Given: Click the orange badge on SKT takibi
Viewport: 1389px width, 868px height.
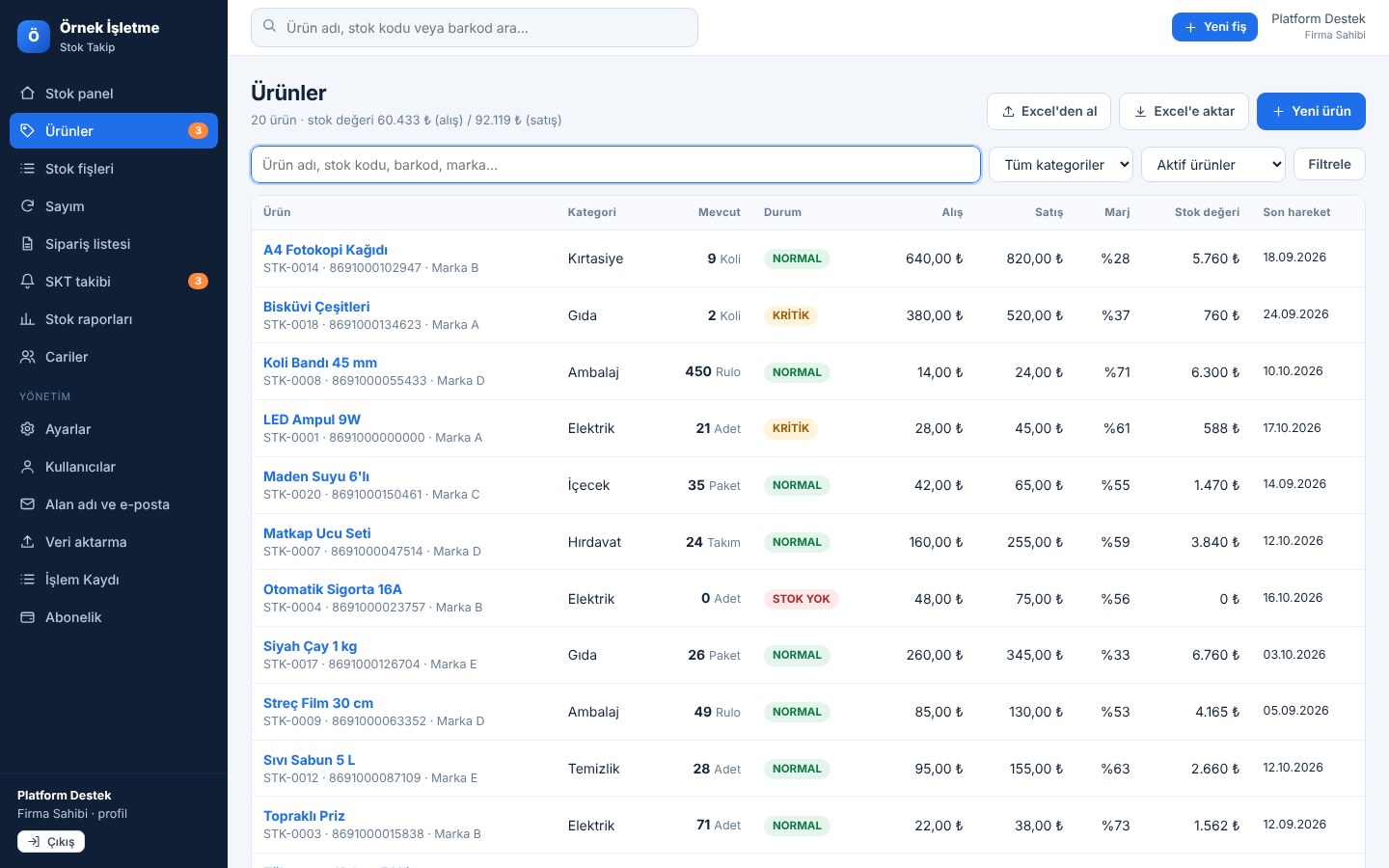Looking at the screenshot, I should 198,282.
